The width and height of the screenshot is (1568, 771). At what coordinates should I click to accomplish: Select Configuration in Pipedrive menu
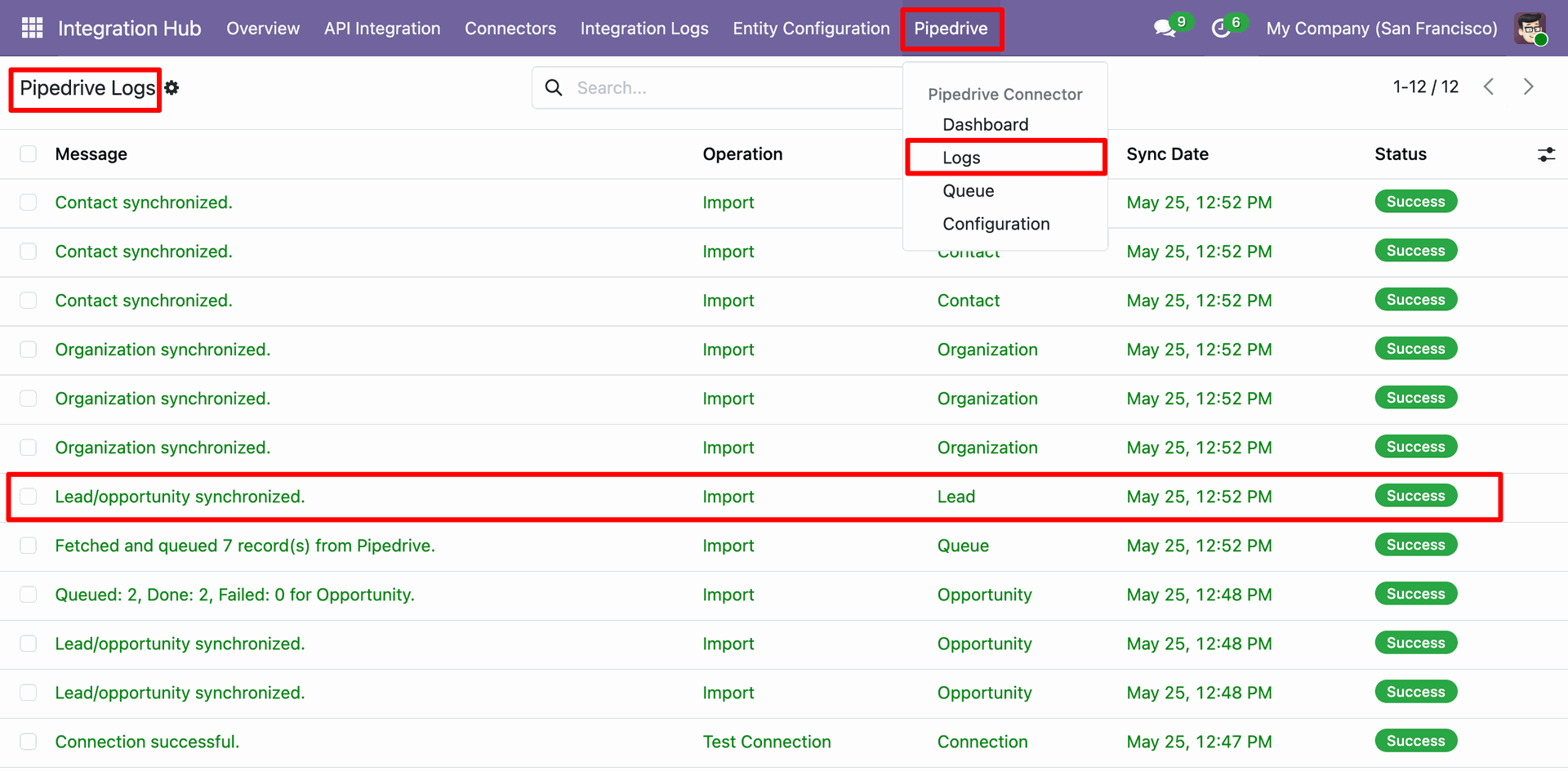point(996,224)
